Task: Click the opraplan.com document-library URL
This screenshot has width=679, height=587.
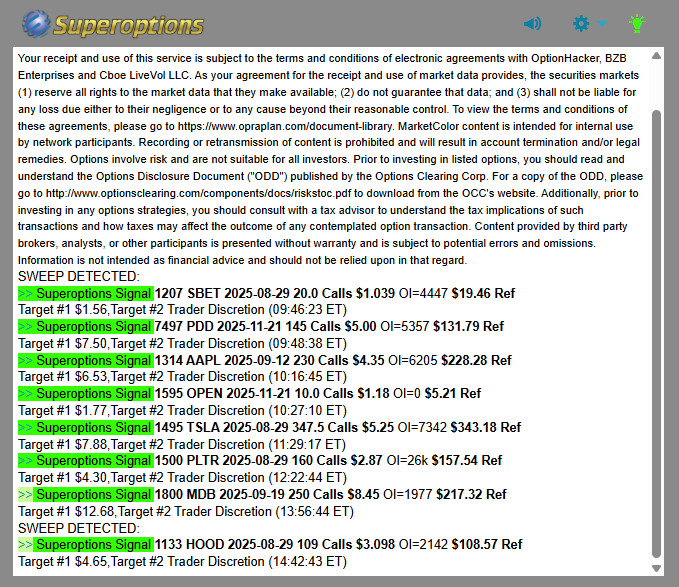Action: pyautogui.click(x=316, y=126)
